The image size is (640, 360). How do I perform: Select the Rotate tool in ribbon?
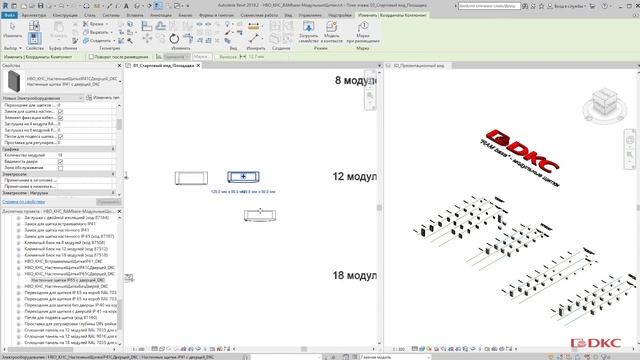click(x=174, y=39)
